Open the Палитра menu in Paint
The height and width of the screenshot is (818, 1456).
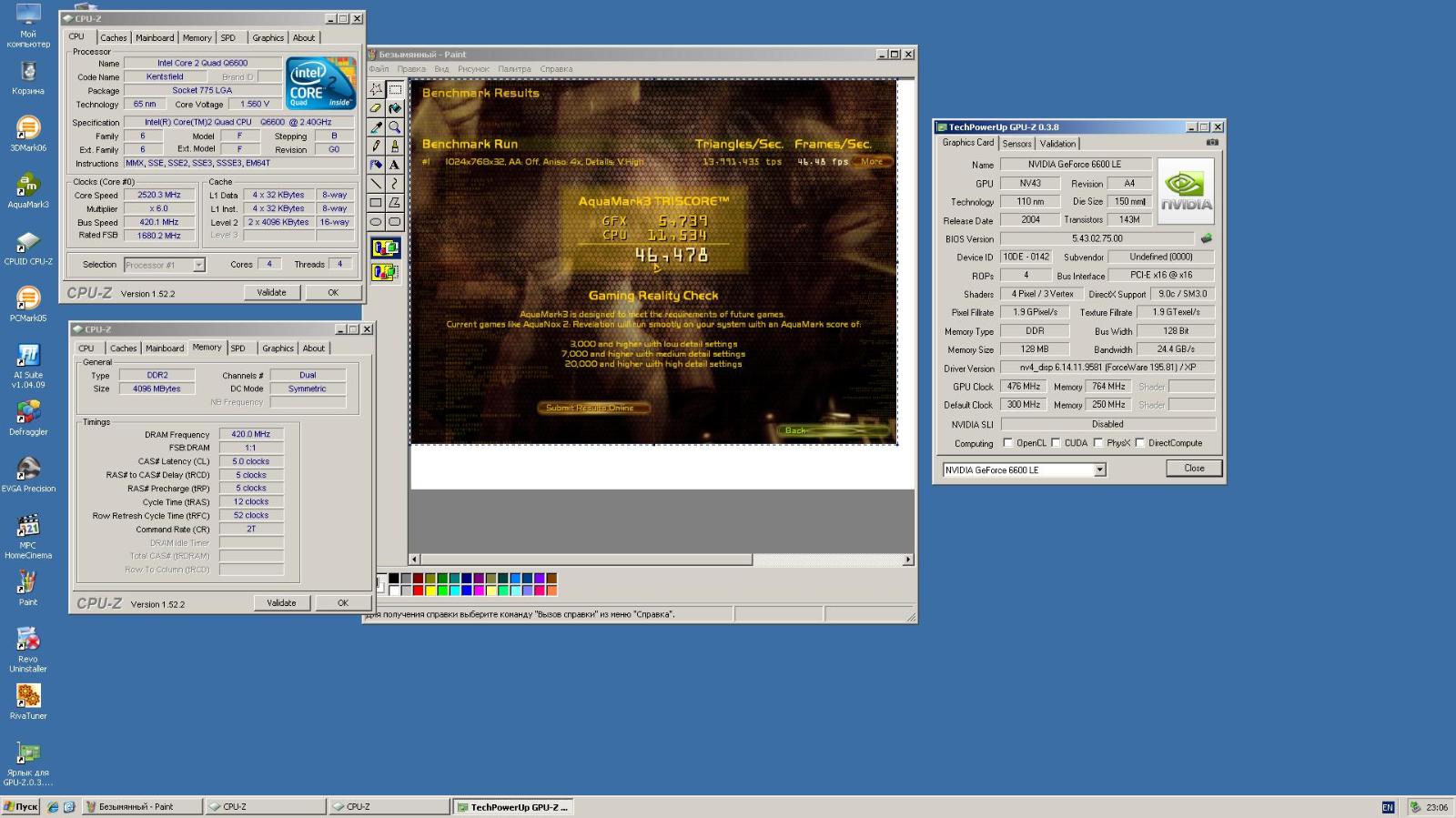point(514,69)
